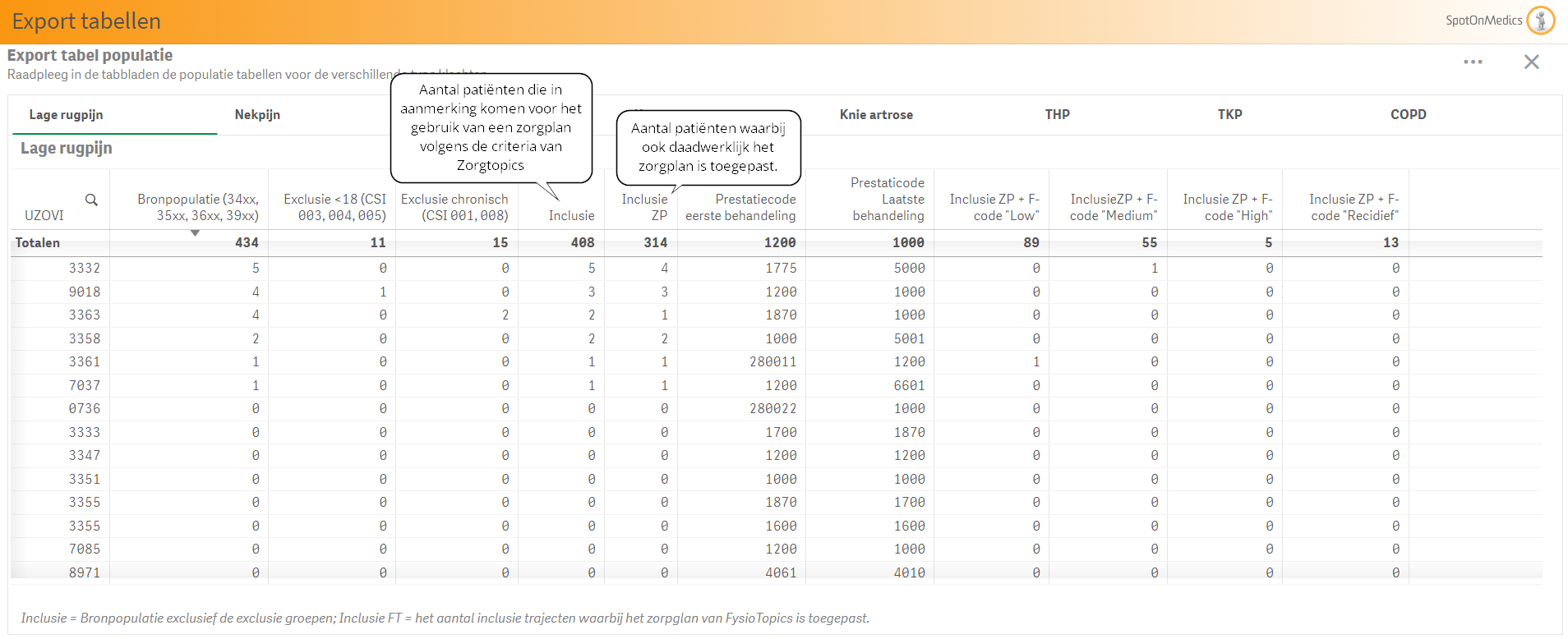Switch to the Nekpijn tab

[257, 115]
